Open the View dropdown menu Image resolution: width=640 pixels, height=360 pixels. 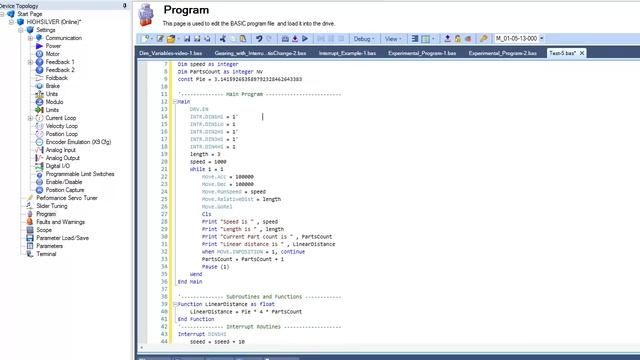(393, 39)
